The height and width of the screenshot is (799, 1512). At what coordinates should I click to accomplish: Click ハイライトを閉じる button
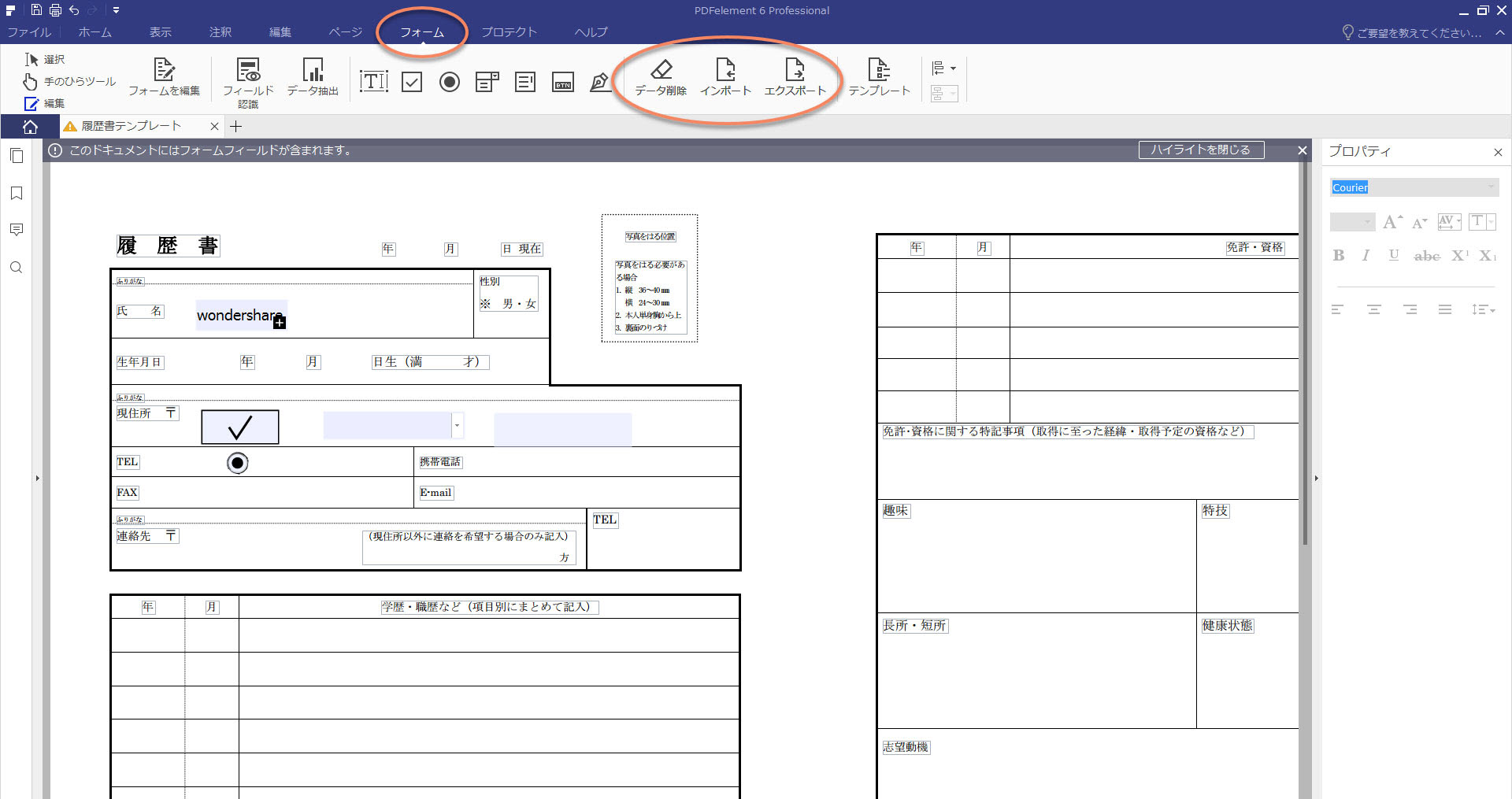tap(1201, 150)
